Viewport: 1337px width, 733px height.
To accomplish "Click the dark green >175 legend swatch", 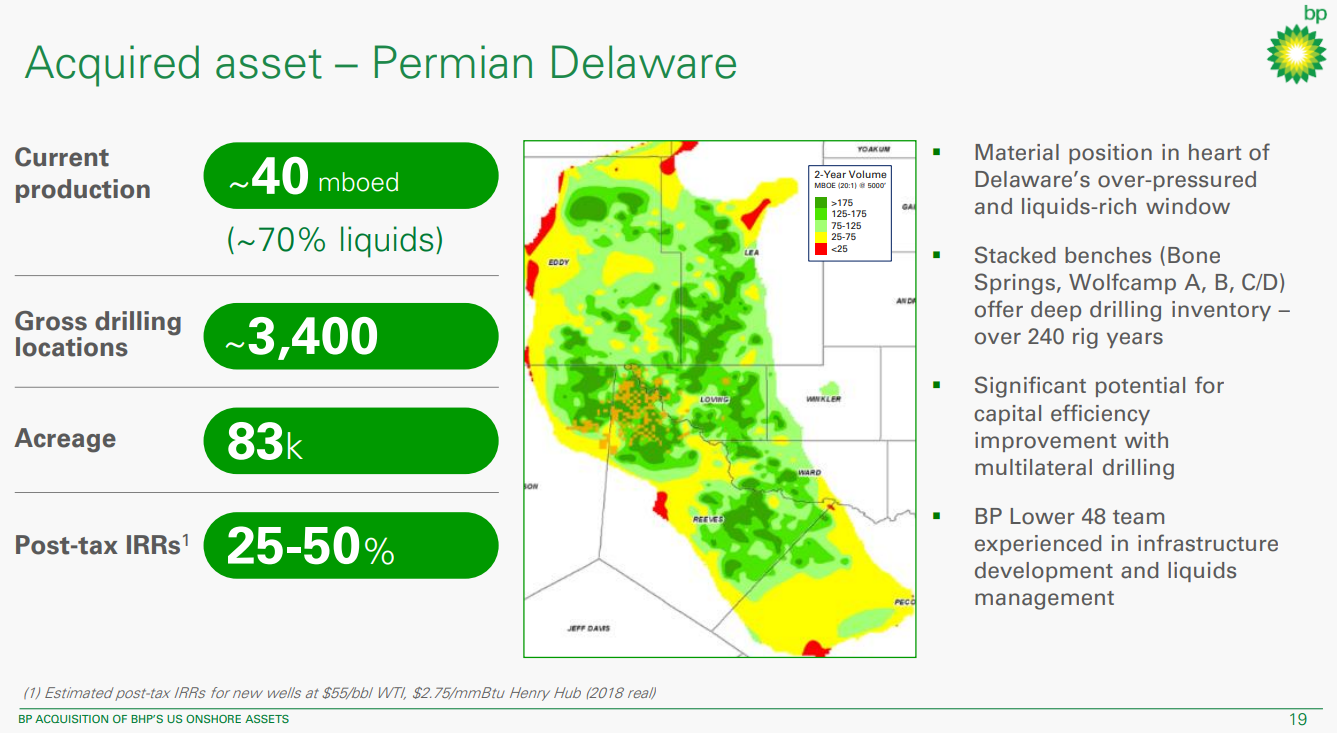I will point(822,203).
